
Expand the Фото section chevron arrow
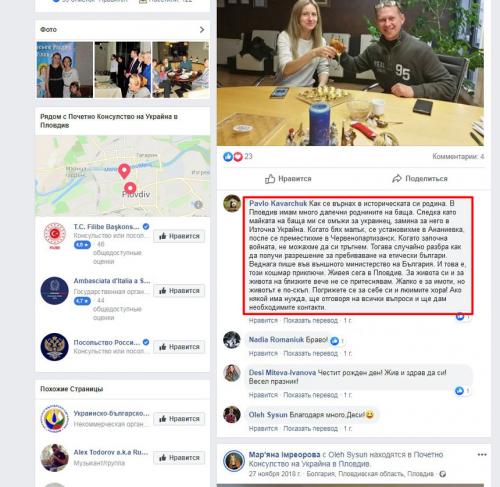202,30
